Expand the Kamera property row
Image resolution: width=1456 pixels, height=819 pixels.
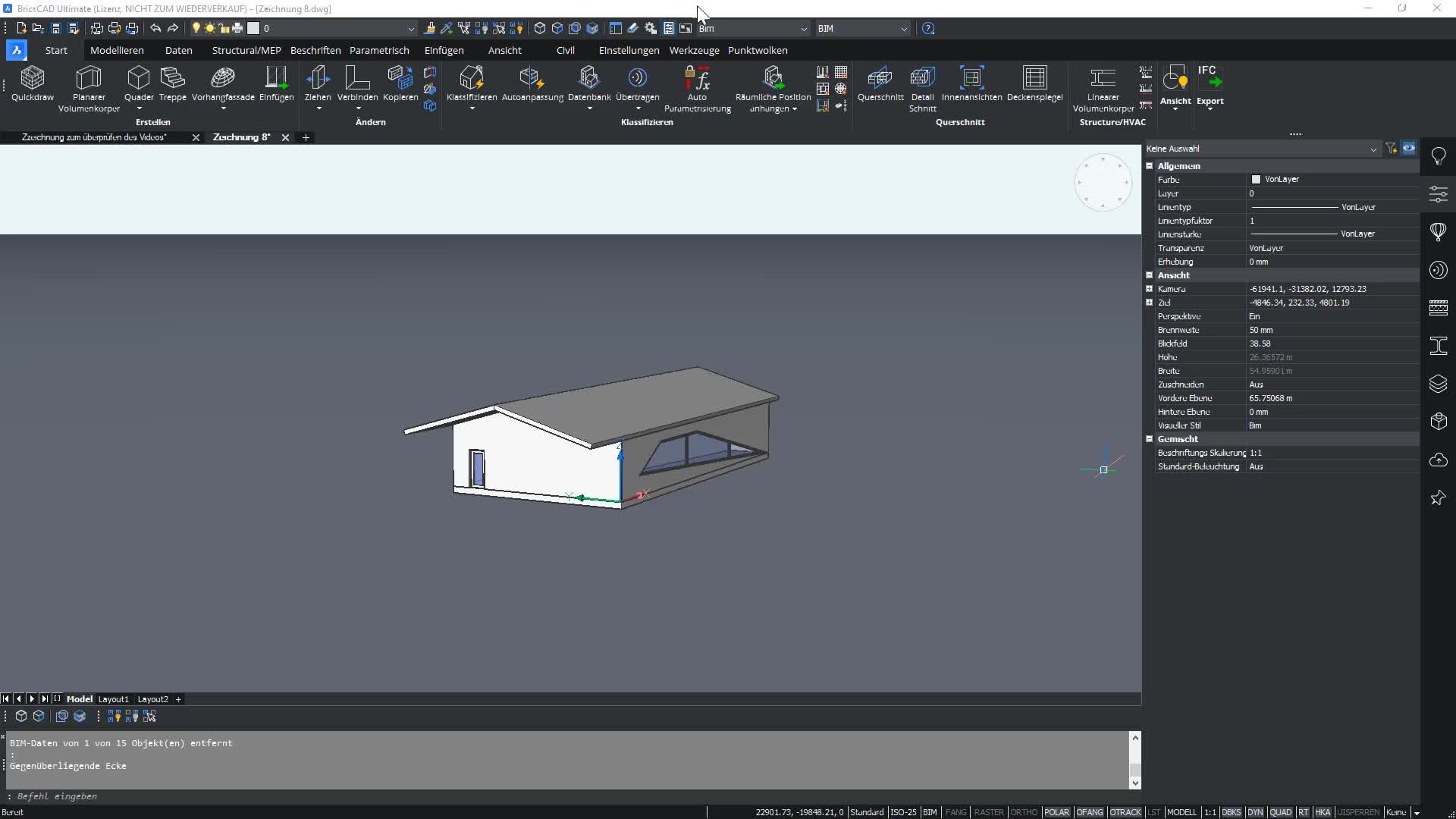click(1149, 289)
